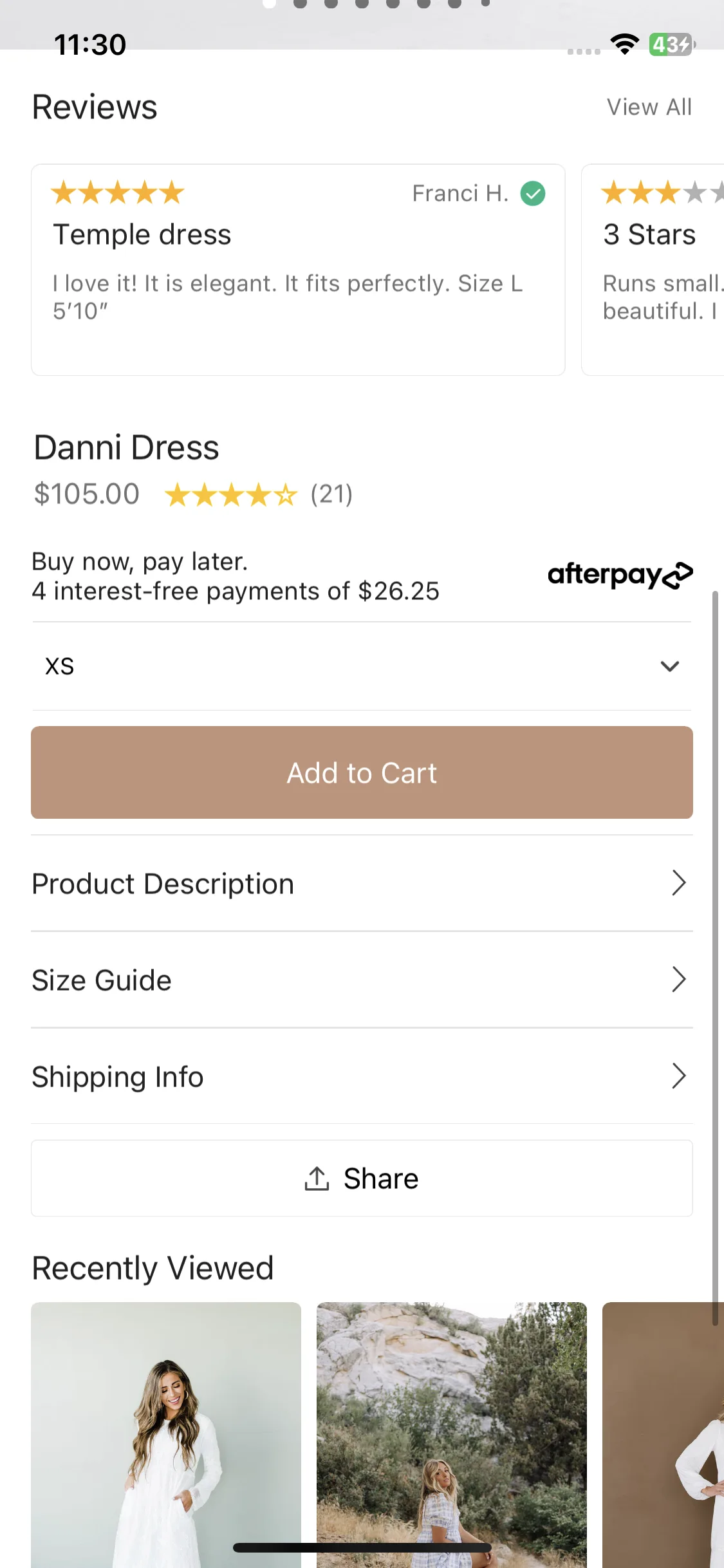Image resolution: width=724 pixels, height=1568 pixels.
Task: Tap the five-star rating on Temple dress review
Action: (118, 192)
